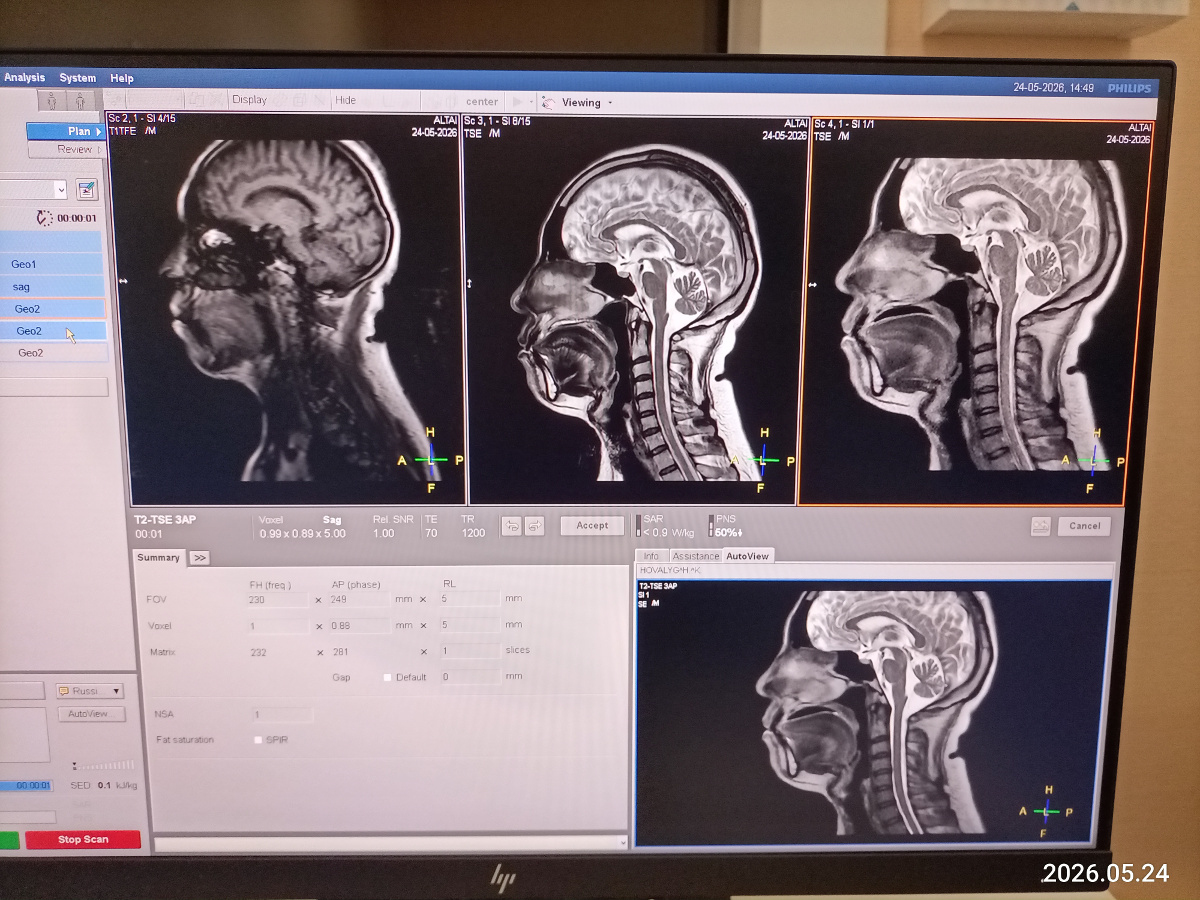Open the Assistance tab
This screenshot has height=900, width=1200.
coord(695,556)
